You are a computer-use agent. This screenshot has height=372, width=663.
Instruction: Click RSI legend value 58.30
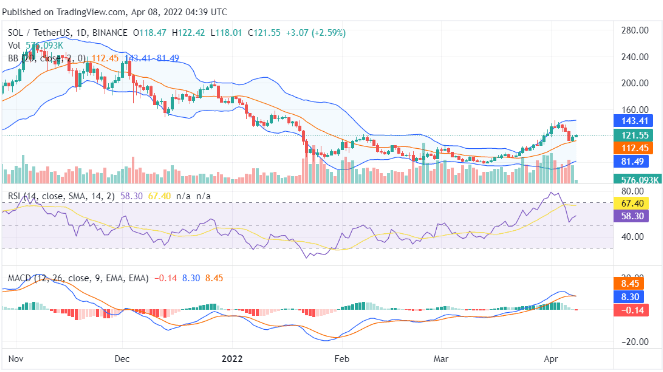point(132,196)
